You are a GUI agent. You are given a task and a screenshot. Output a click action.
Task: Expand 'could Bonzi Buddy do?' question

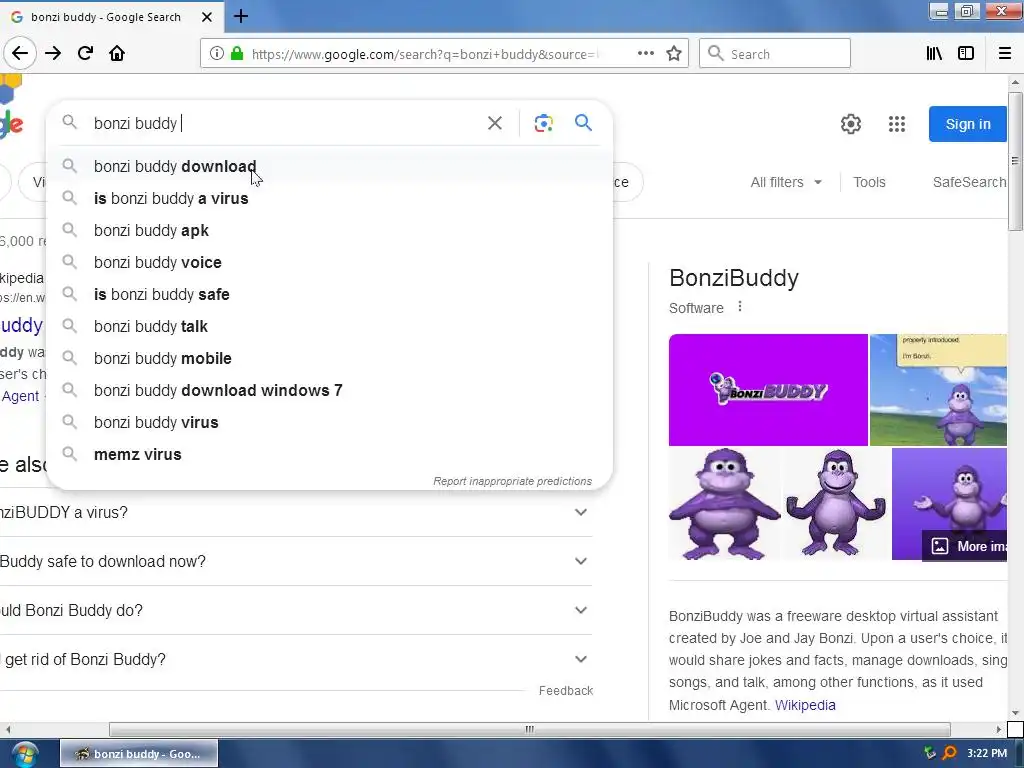(296, 611)
